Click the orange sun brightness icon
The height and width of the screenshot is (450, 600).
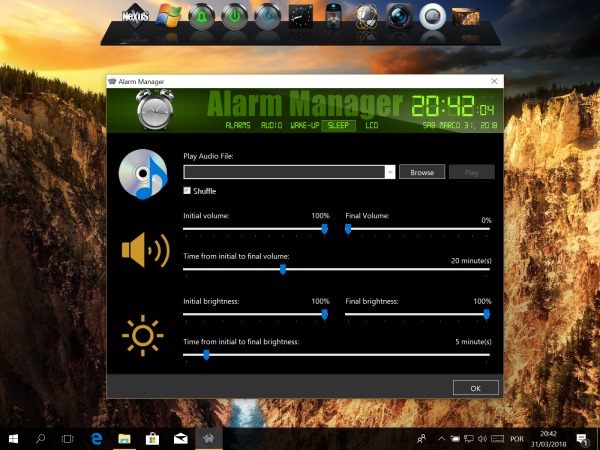[x=143, y=334]
